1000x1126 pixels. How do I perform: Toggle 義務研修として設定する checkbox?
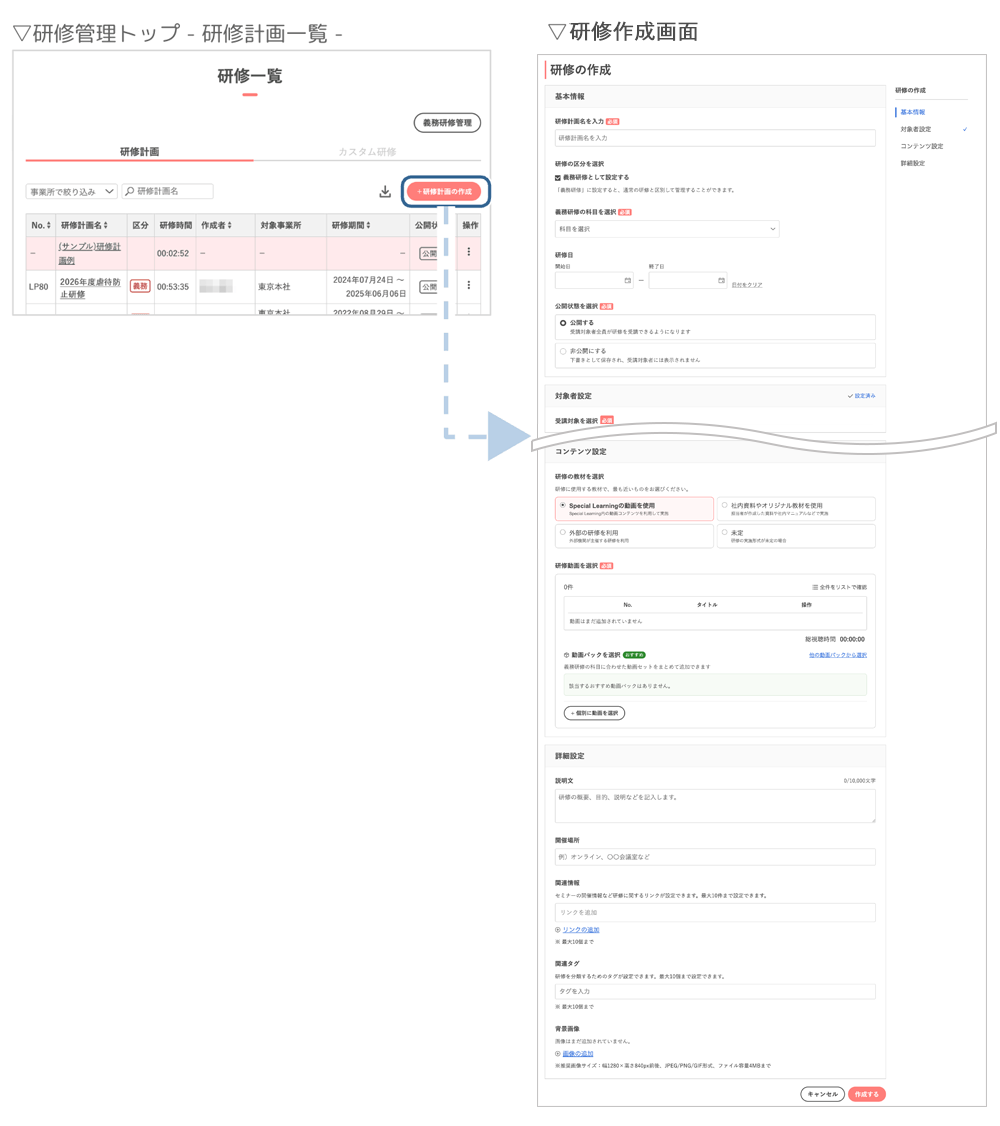pos(558,177)
